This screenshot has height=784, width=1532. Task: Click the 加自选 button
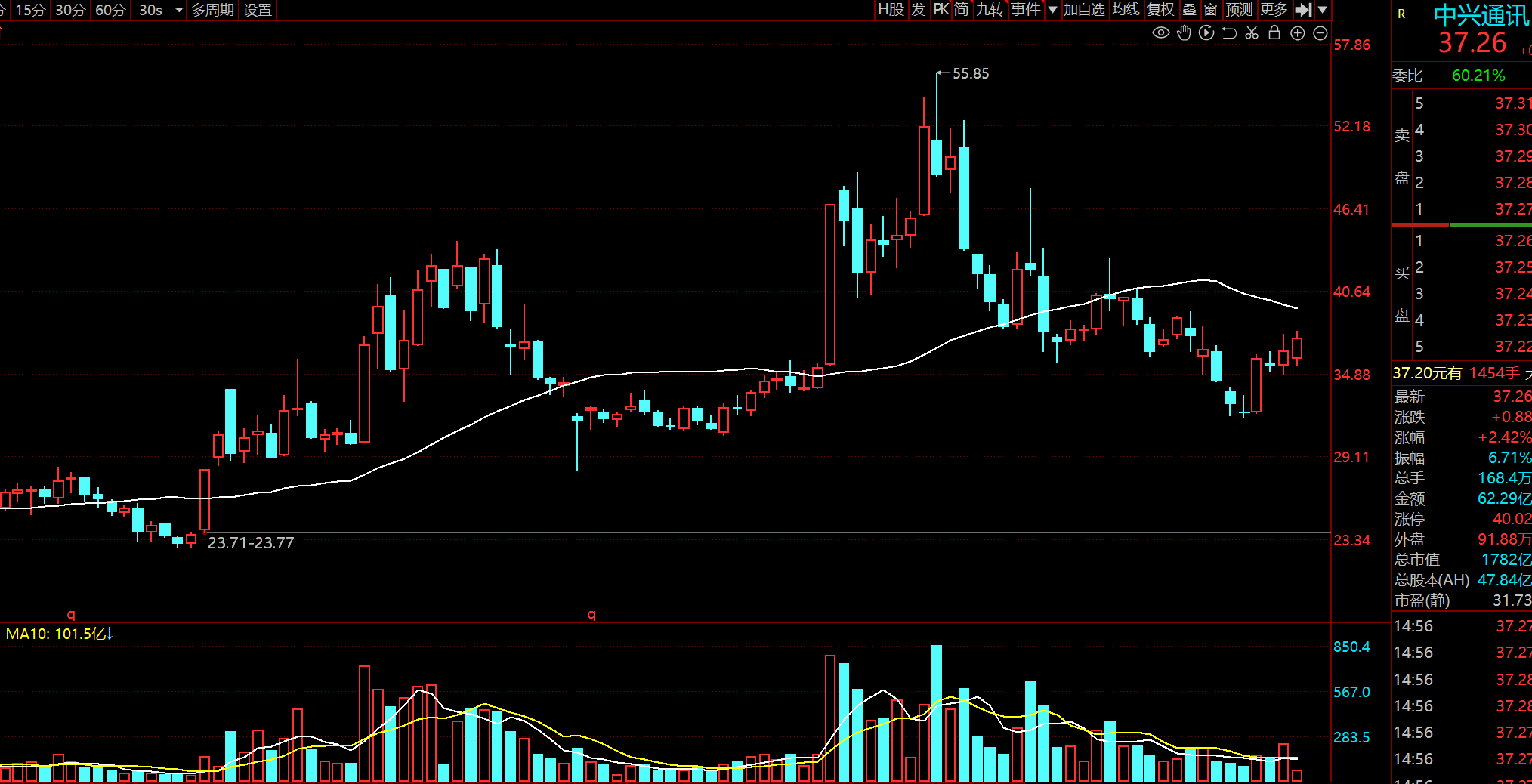1084,10
